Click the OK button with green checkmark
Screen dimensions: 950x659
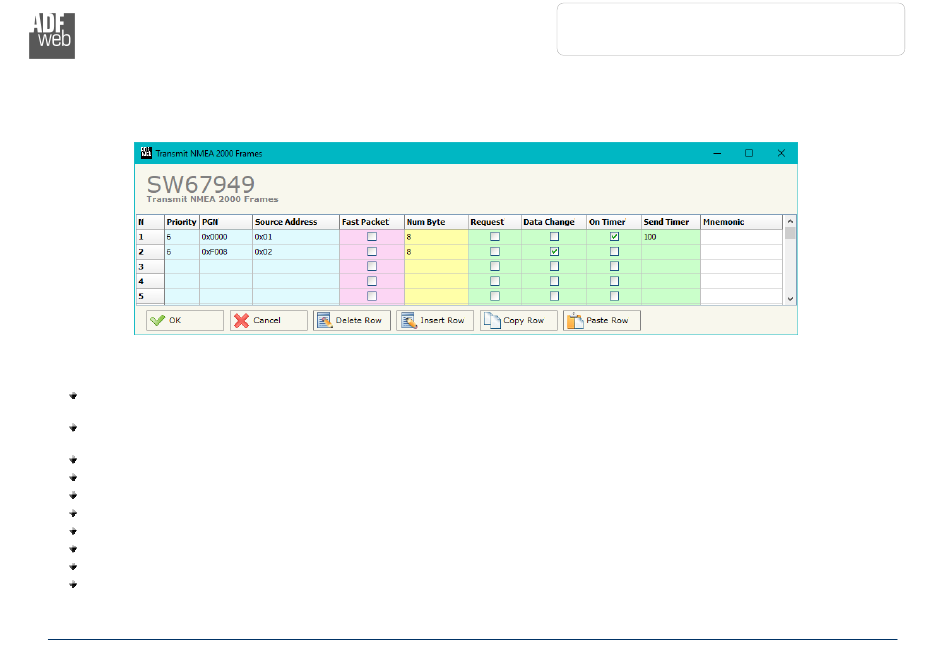coord(185,320)
